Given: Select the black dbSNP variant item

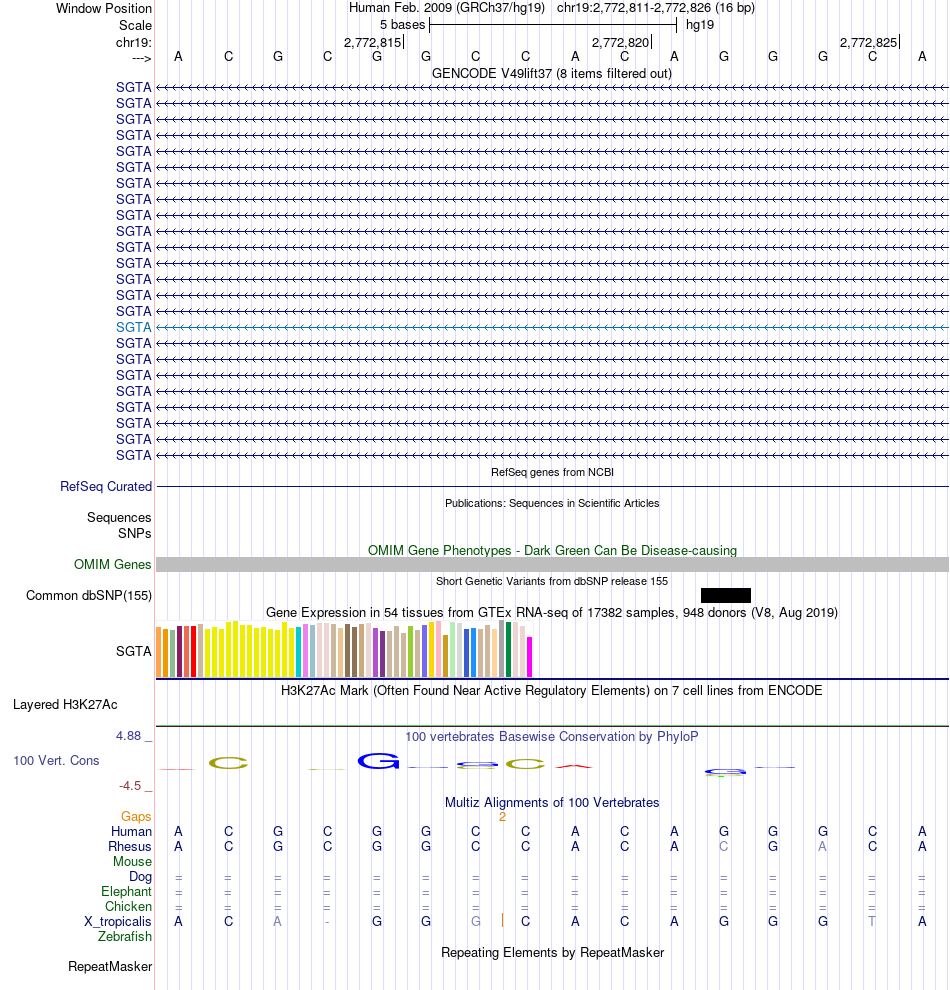Looking at the screenshot, I should 726,595.
